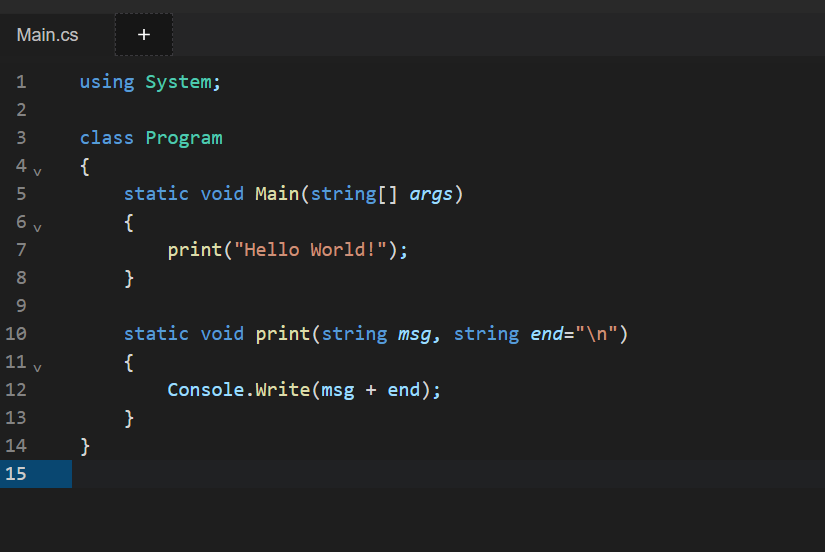Click 'Console' on line 12
825x552 pixels.
click(206, 389)
